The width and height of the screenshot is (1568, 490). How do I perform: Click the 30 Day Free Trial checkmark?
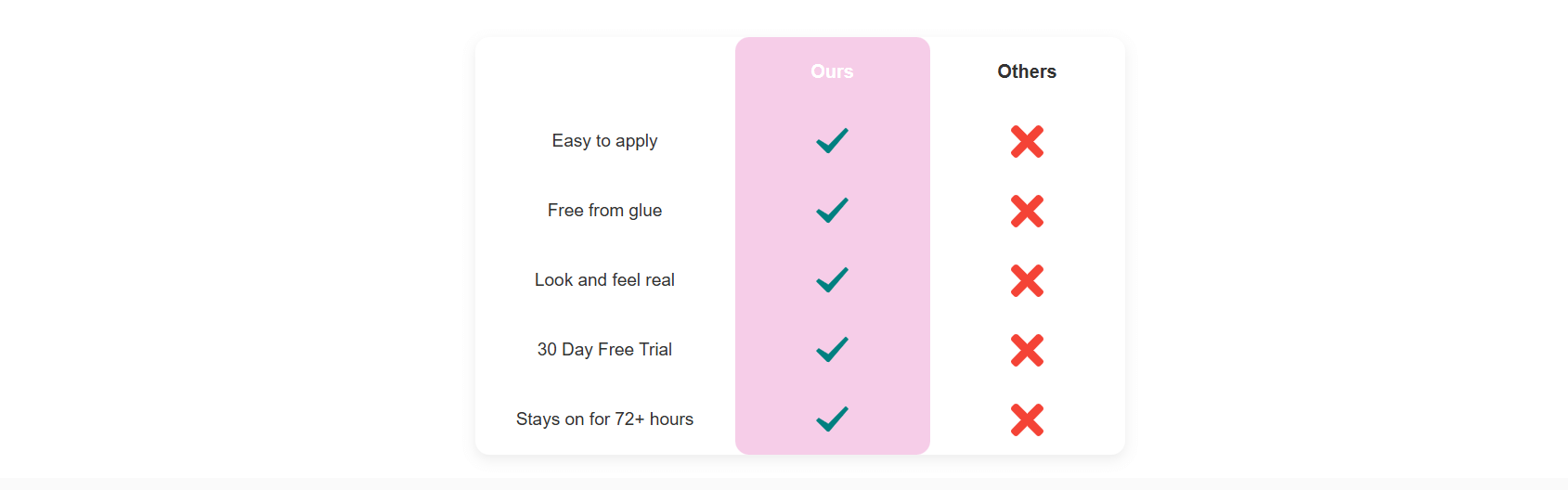pyautogui.click(x=832, y=349)
